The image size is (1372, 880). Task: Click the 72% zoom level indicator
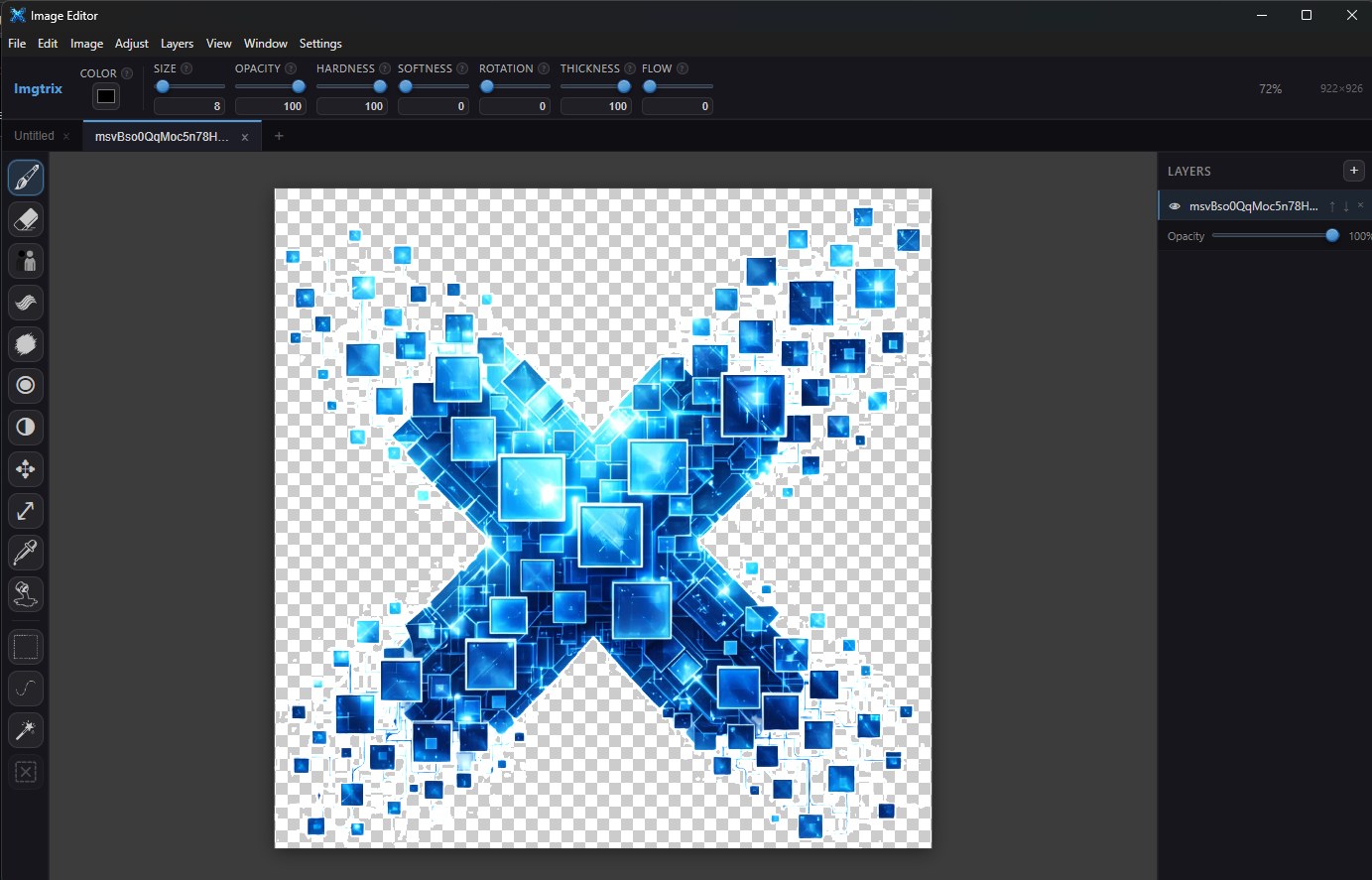[1270, 88]
